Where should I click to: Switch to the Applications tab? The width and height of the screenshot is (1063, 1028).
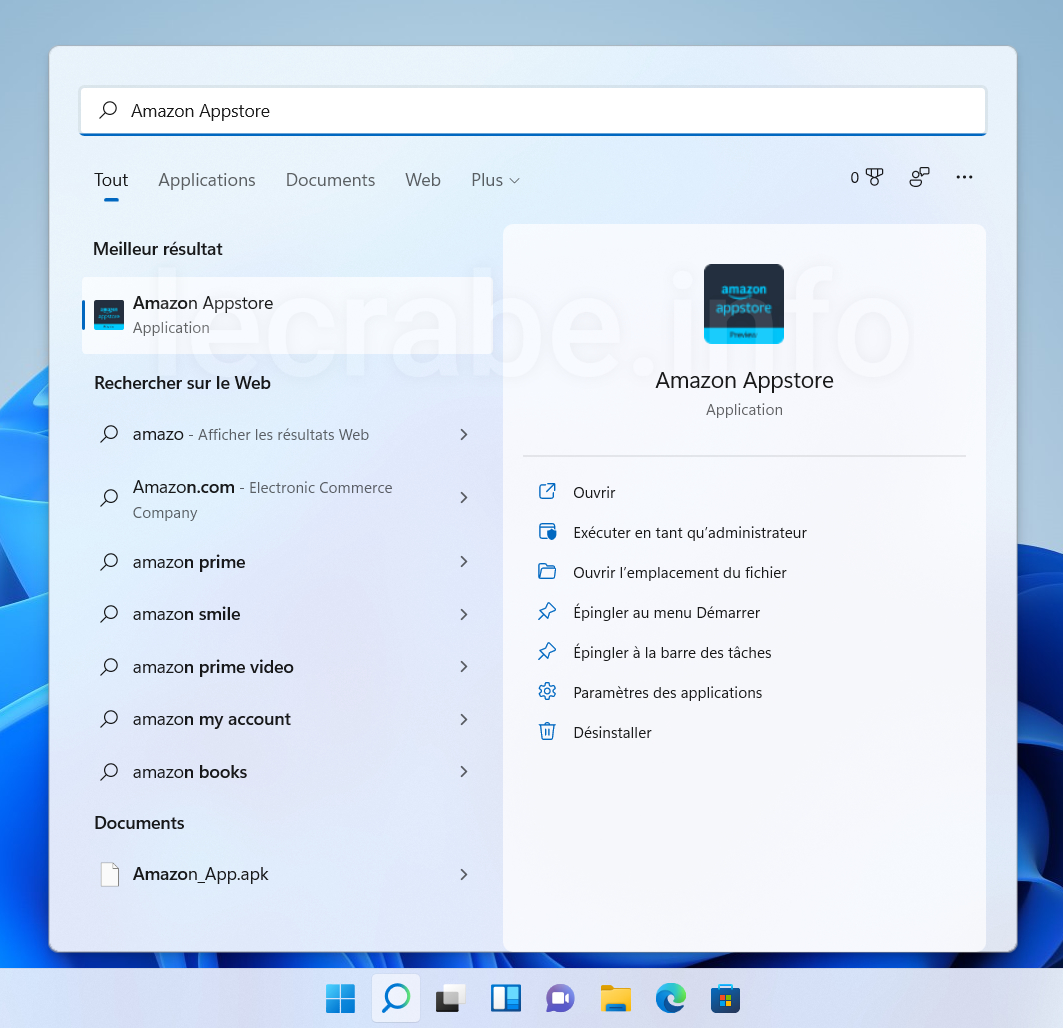[207, 180]
